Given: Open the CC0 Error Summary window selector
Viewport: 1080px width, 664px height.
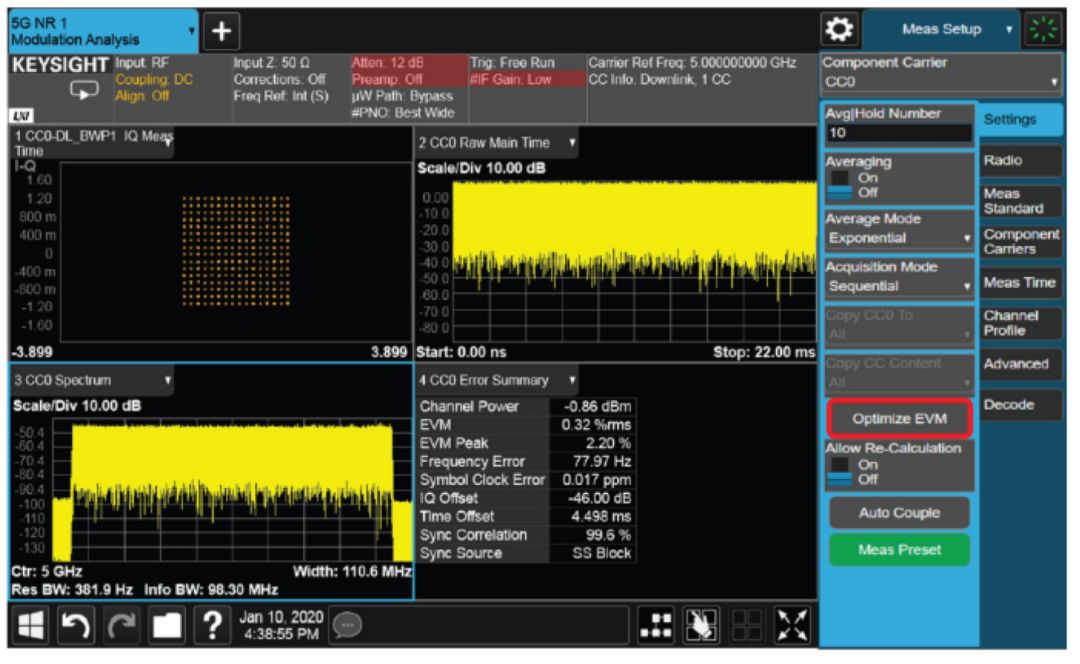Looking at the screenshot, I should click(497, 380).
